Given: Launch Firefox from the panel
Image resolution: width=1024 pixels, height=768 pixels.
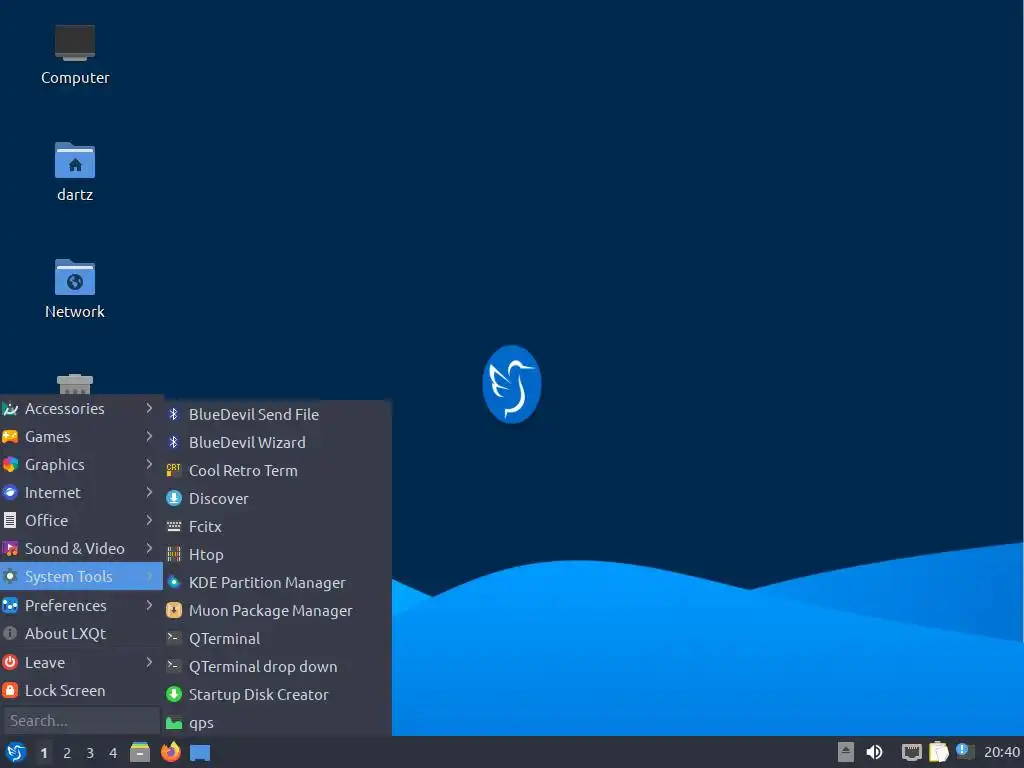Looking at the screenshot, I should (170, 752).
